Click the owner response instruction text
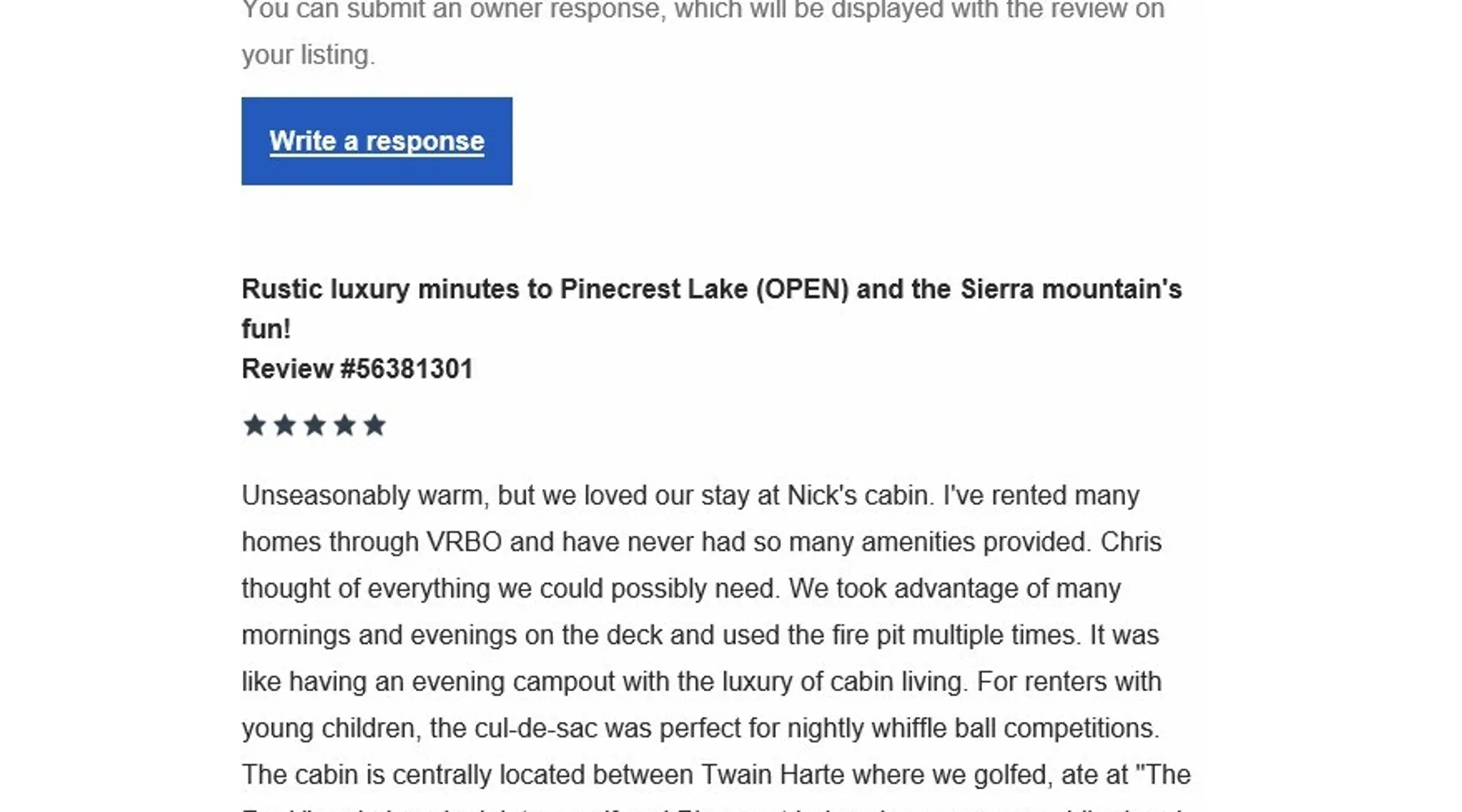This screenshot has height=812, width=1462. click(x=703, y=32)
